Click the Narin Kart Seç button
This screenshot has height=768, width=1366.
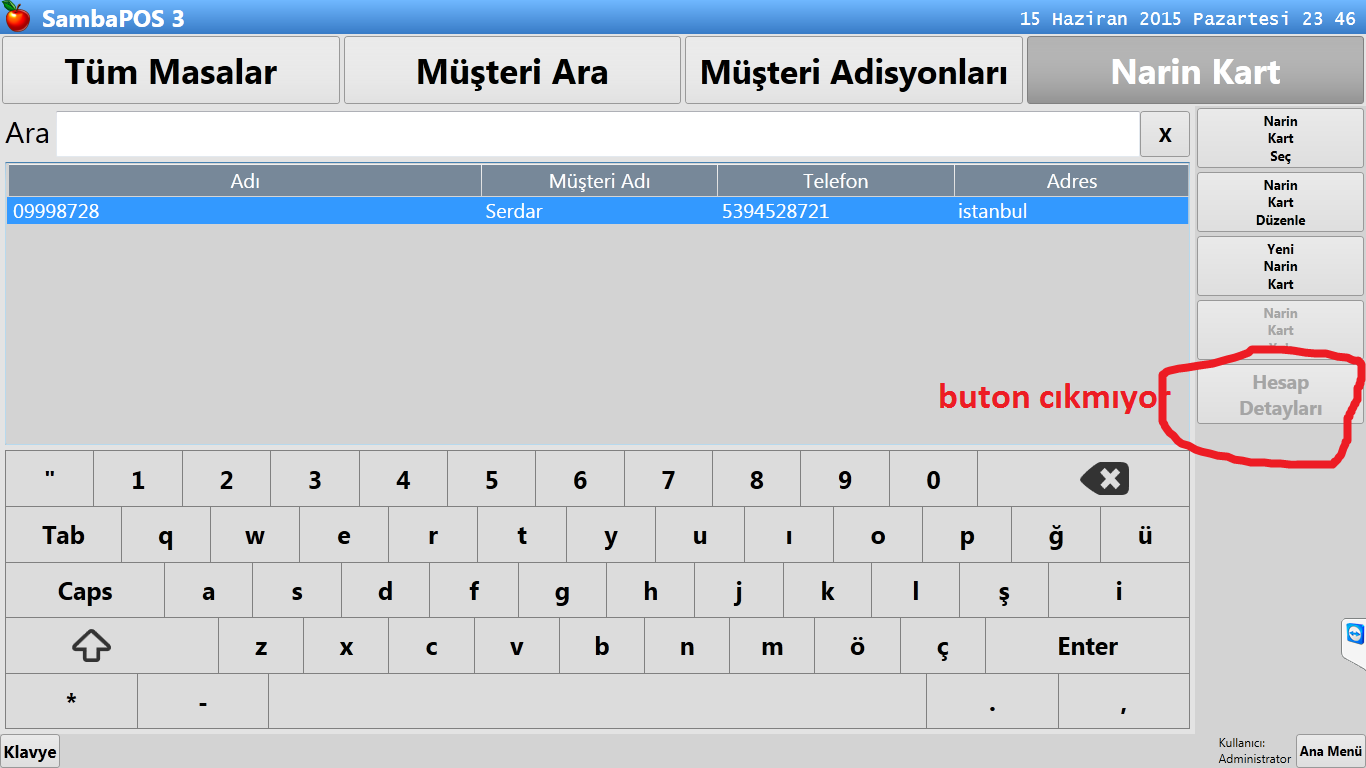coord(1280,139)
